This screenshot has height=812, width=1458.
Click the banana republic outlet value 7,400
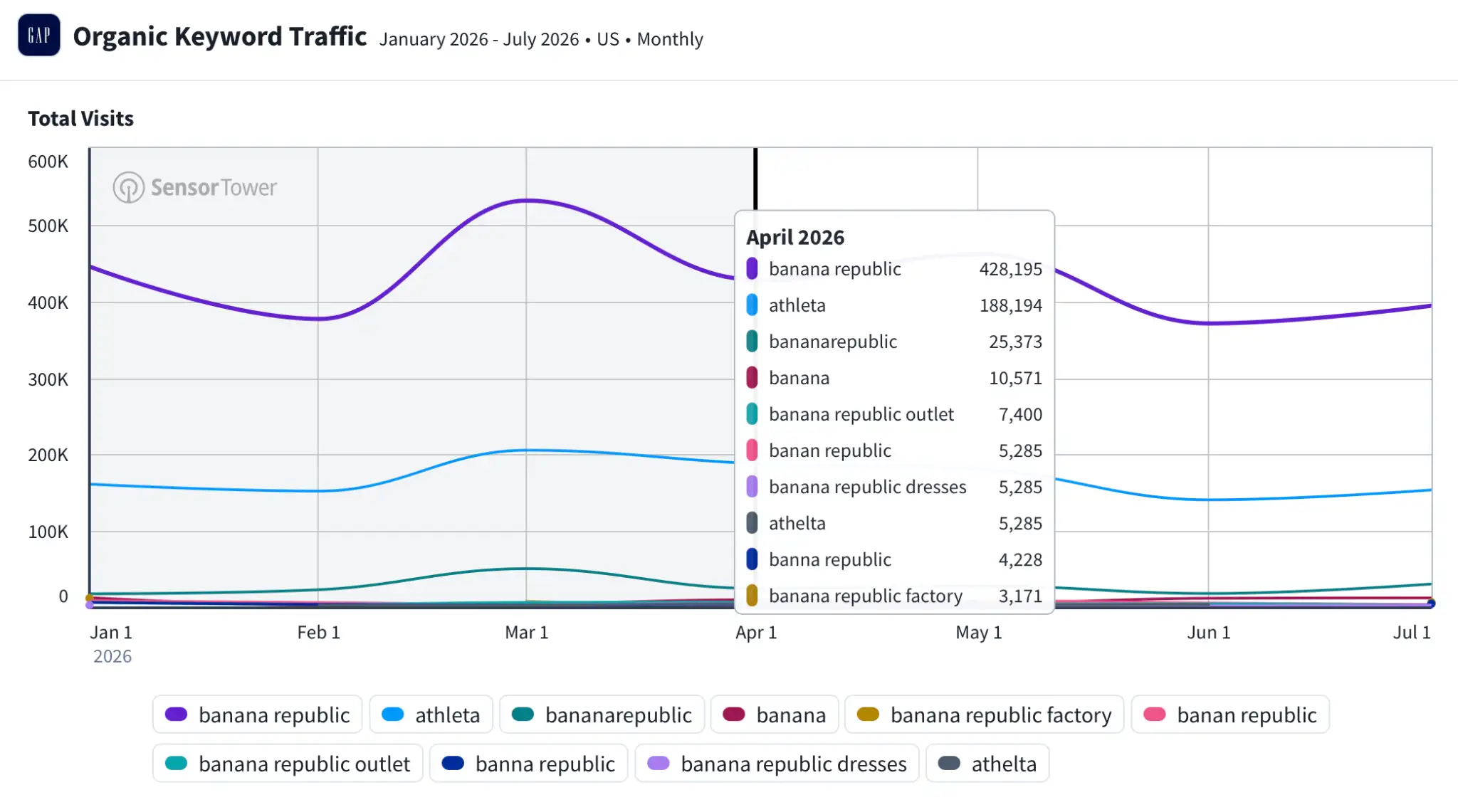point(1020,414)
